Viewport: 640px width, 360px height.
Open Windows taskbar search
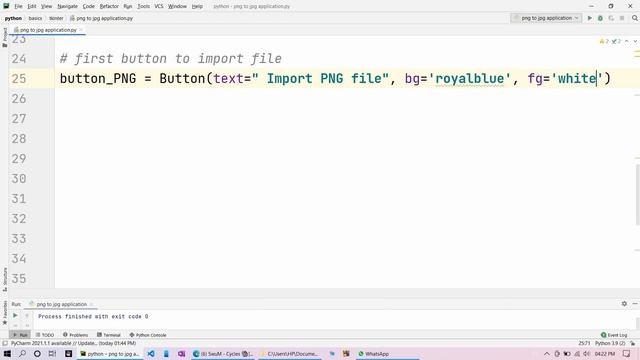(22, 353)
